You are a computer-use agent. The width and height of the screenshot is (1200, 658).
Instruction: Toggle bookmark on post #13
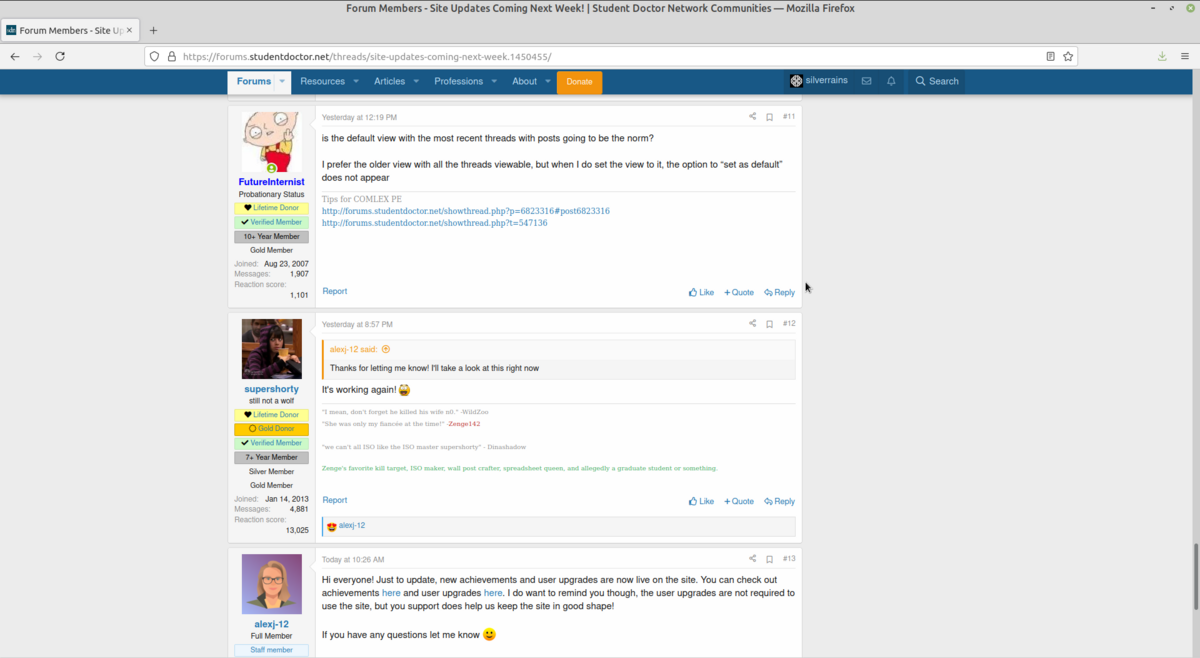[x=769, y=559]
